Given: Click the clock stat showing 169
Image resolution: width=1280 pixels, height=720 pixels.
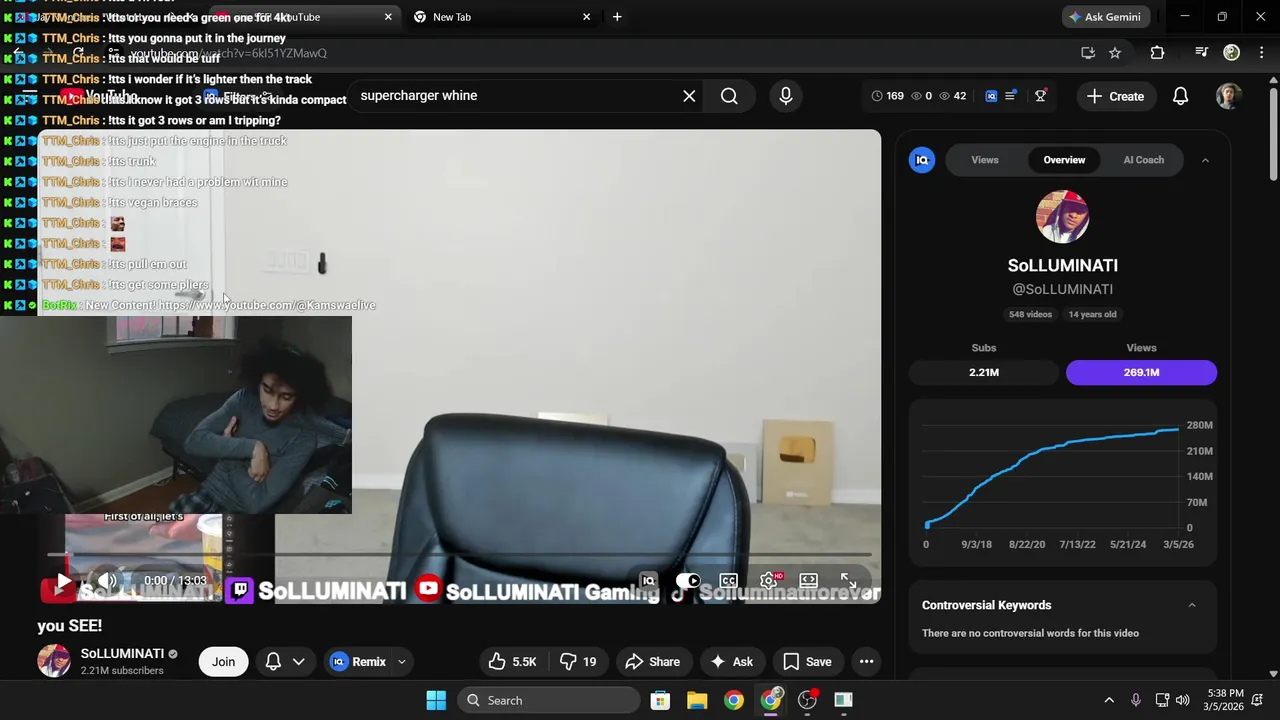Looking at the screenshot, I should click(x=887, y=96).
